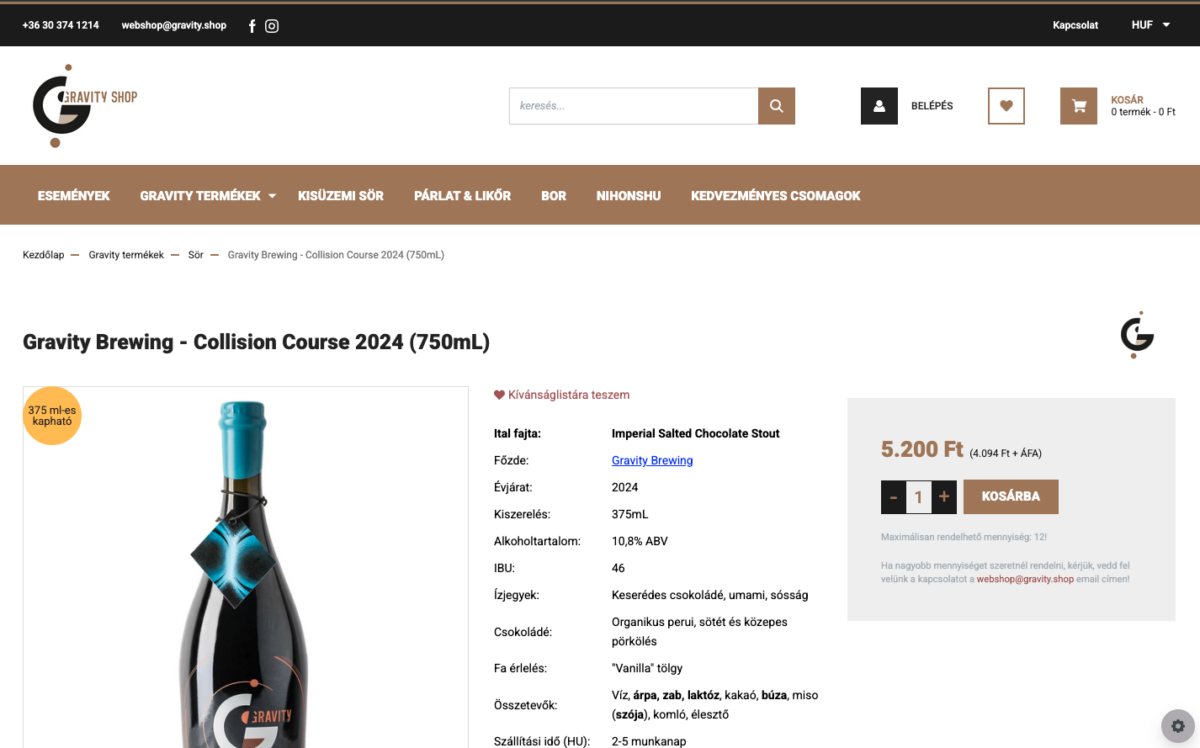This screenshot has height=748, width=1200.
Task: Open wishlist via heart icon button
Action: click(1006, 106)
